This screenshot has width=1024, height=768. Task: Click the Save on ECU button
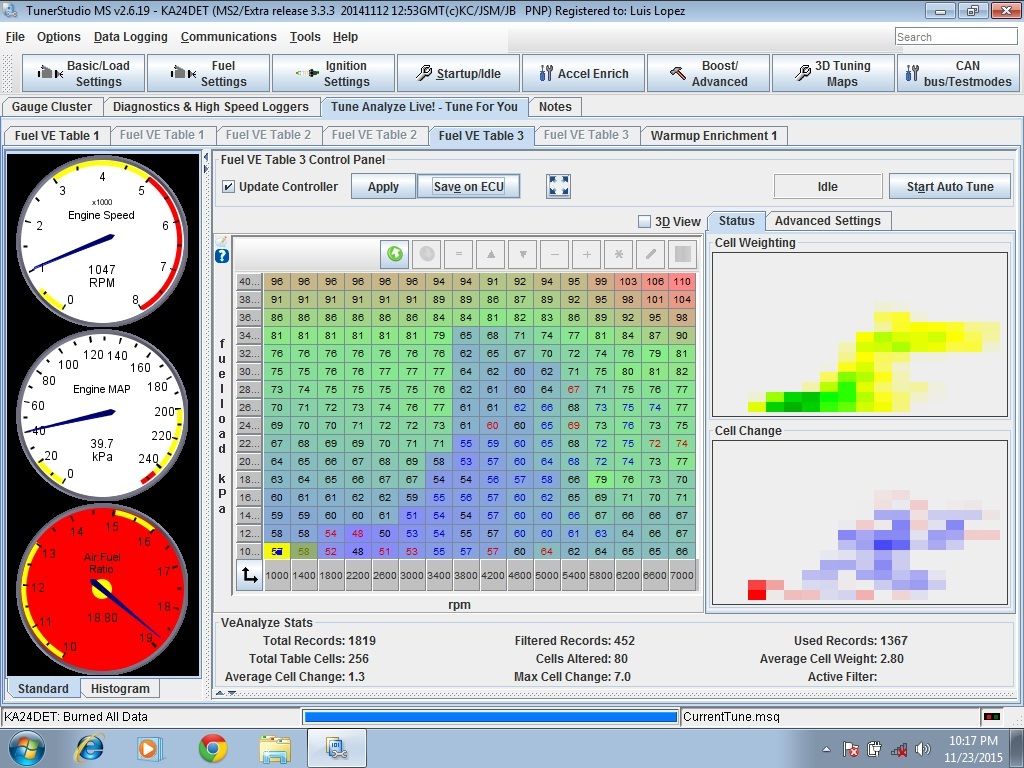(469, 187)
